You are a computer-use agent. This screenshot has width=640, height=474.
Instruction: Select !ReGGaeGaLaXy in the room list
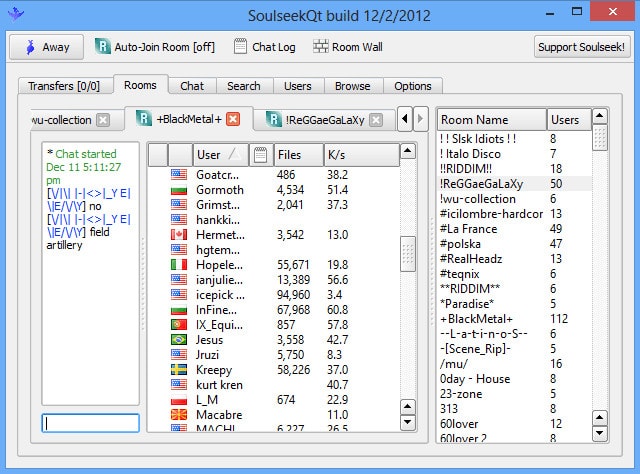514,184
